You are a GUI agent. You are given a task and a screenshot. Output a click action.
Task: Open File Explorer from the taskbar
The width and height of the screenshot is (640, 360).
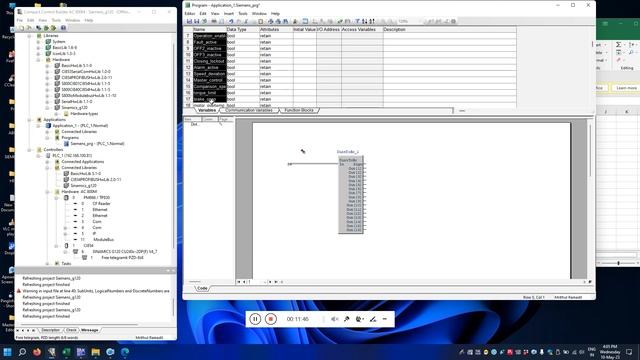[96, 352]
